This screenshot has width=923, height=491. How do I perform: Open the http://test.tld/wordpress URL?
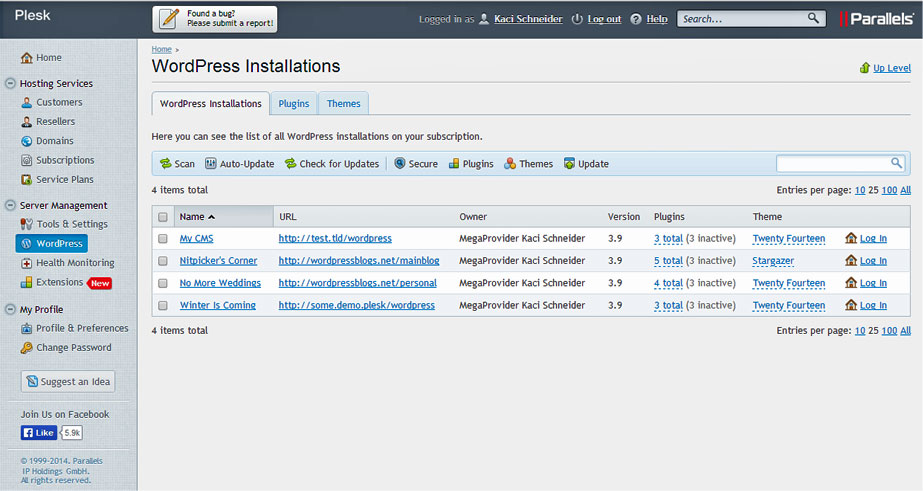tap(335, 238)
